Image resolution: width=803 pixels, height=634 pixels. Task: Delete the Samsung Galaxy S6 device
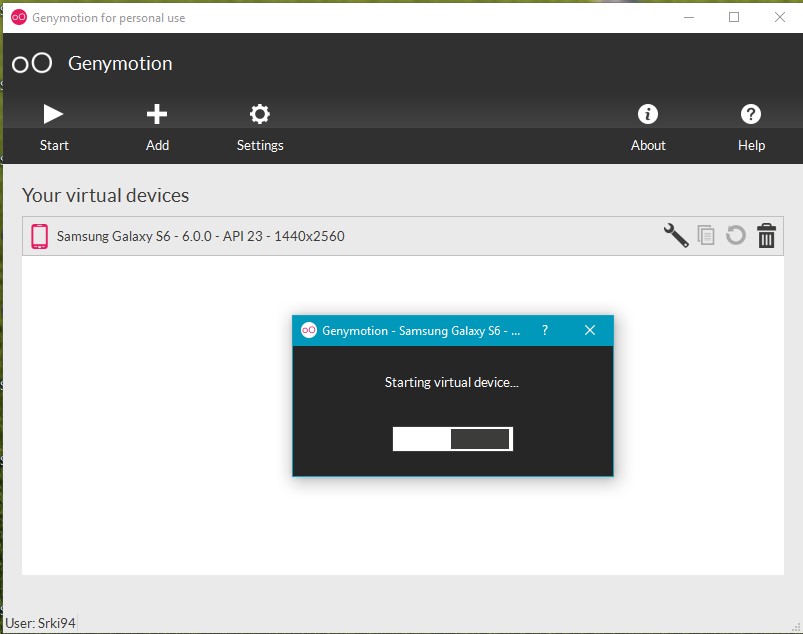(766, 236)
